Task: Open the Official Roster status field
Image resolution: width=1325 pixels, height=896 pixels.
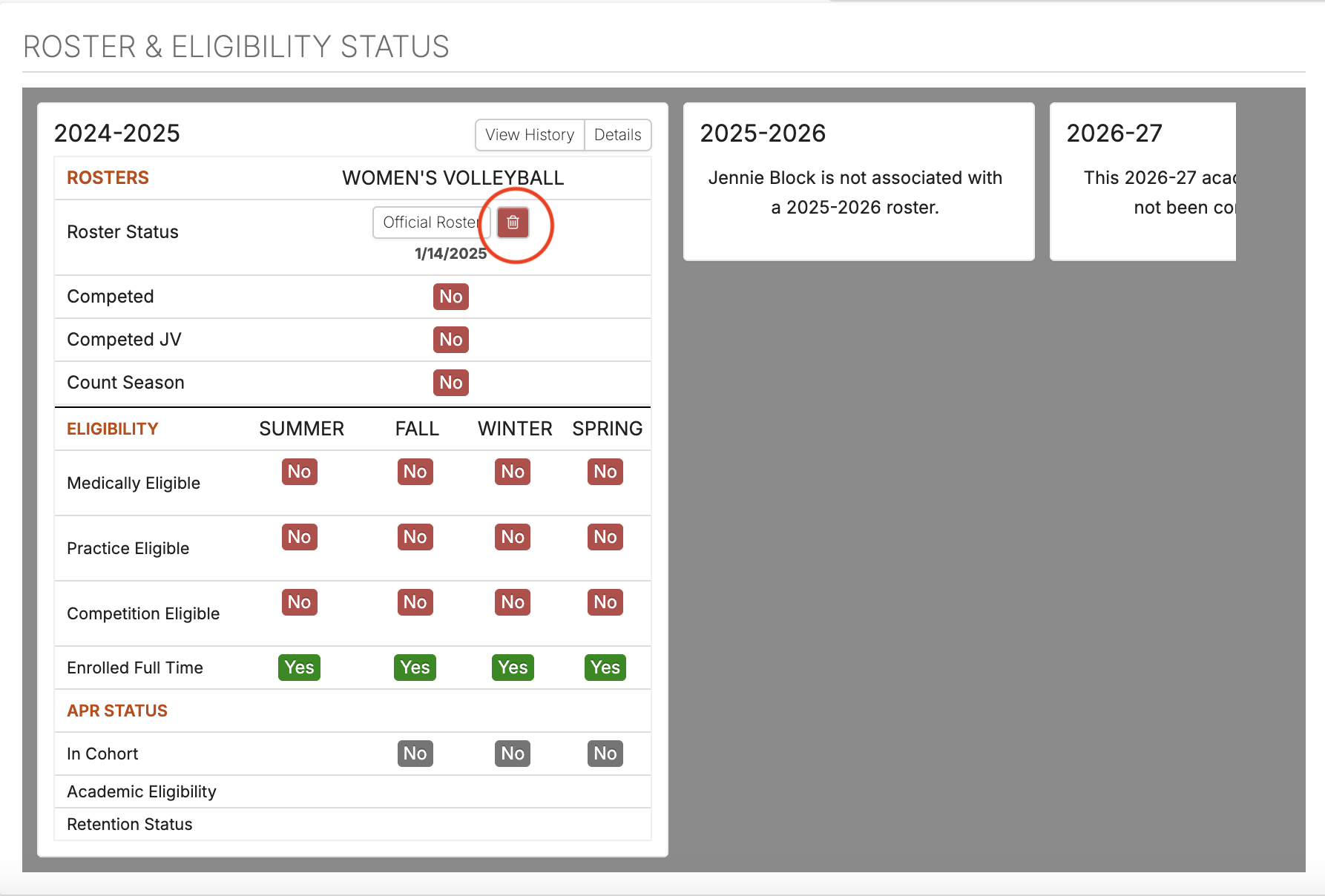Action: point(430,223)
